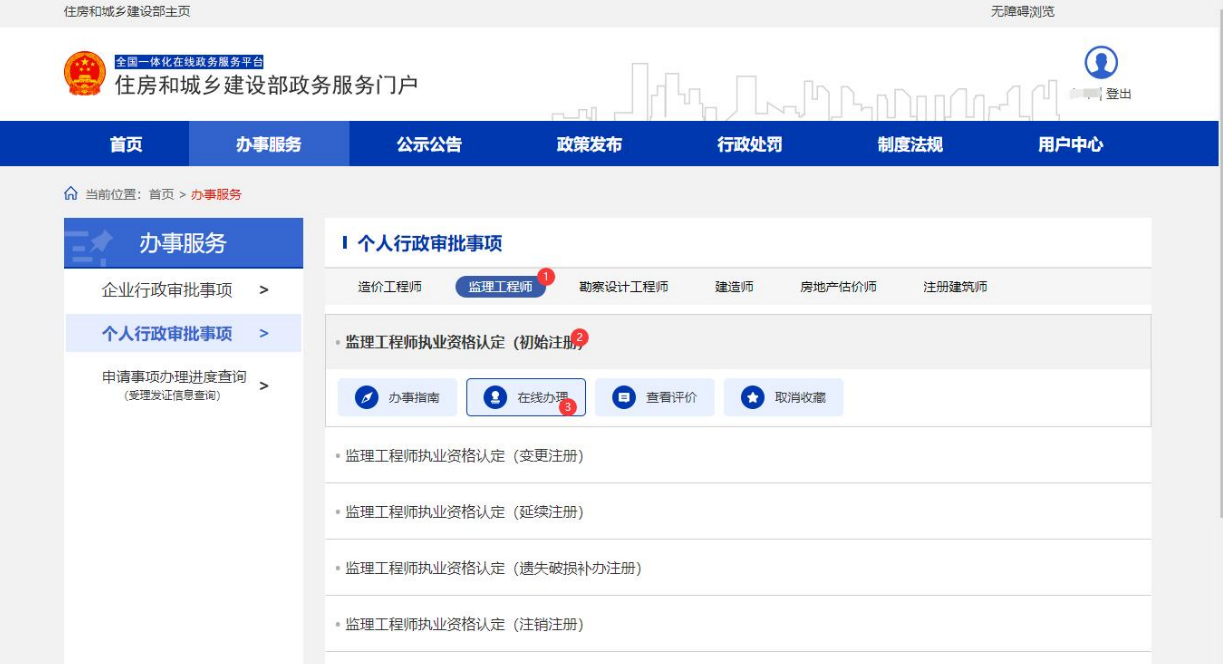Expand 企业行政审批事项 sidebar arrow

264,290
